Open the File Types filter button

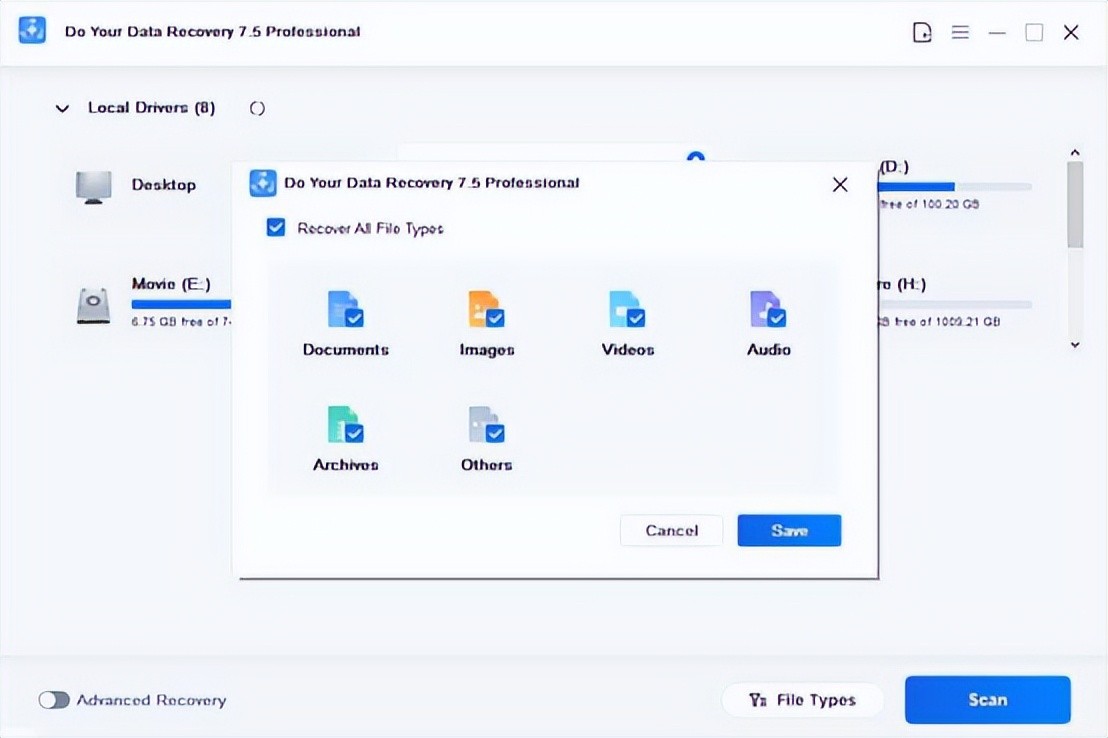(802, 700)
